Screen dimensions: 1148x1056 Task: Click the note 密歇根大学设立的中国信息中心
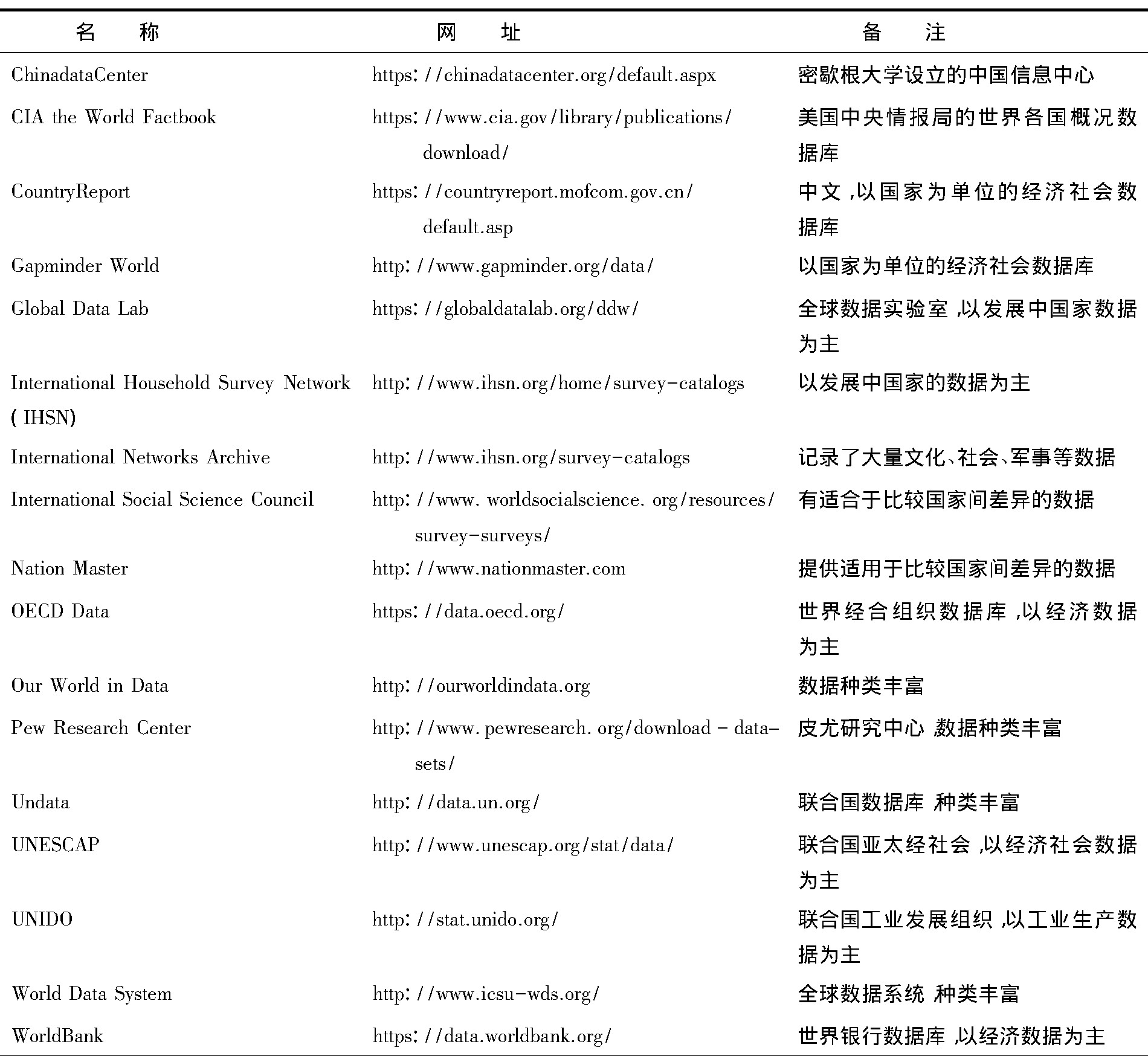[x=946, y=76]
